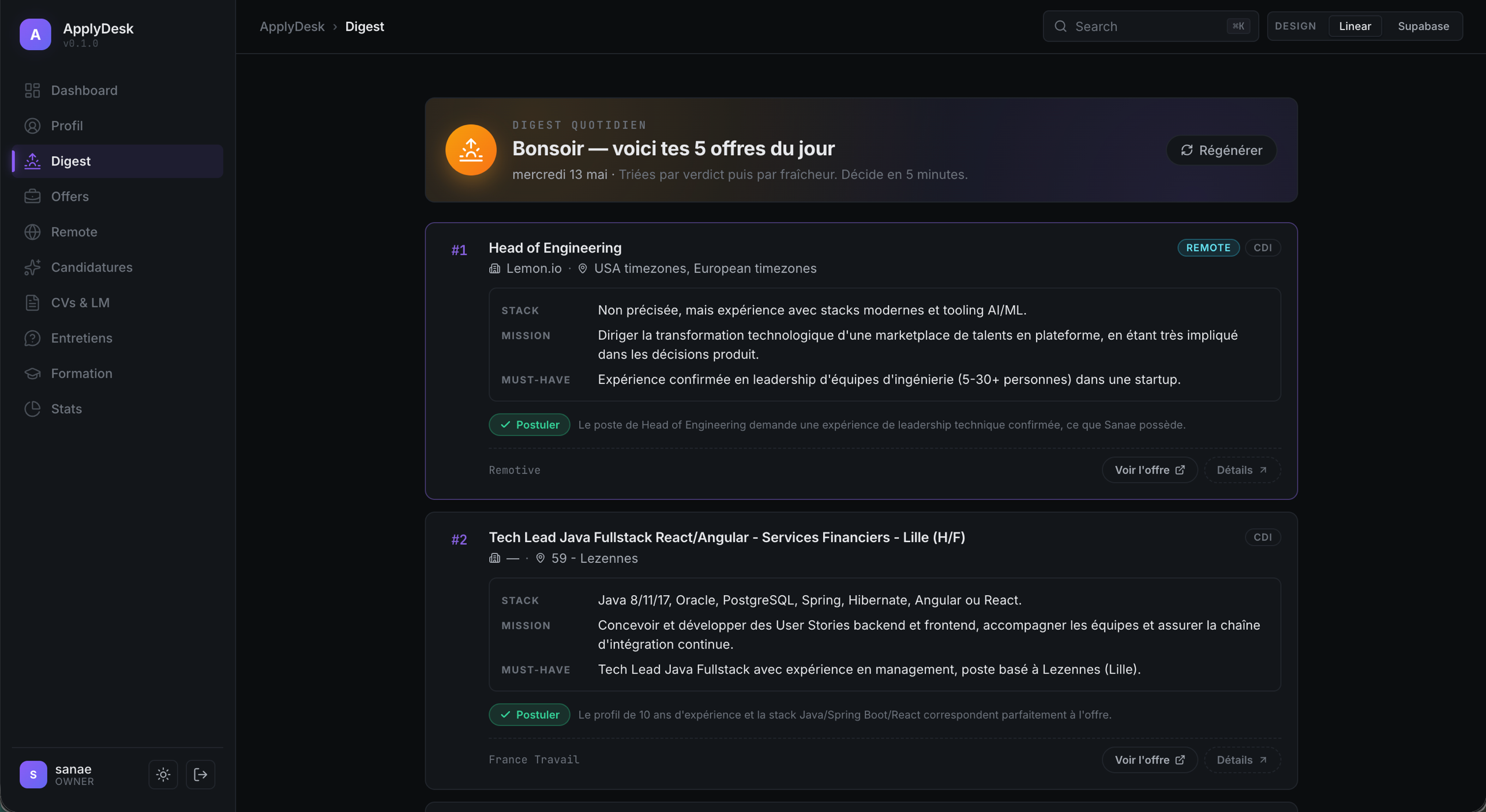The height and width of the screenshot is (812, 1486).
Task: Click the building icon on the Tech Lead offer
Action: click(x=494, y=558)
